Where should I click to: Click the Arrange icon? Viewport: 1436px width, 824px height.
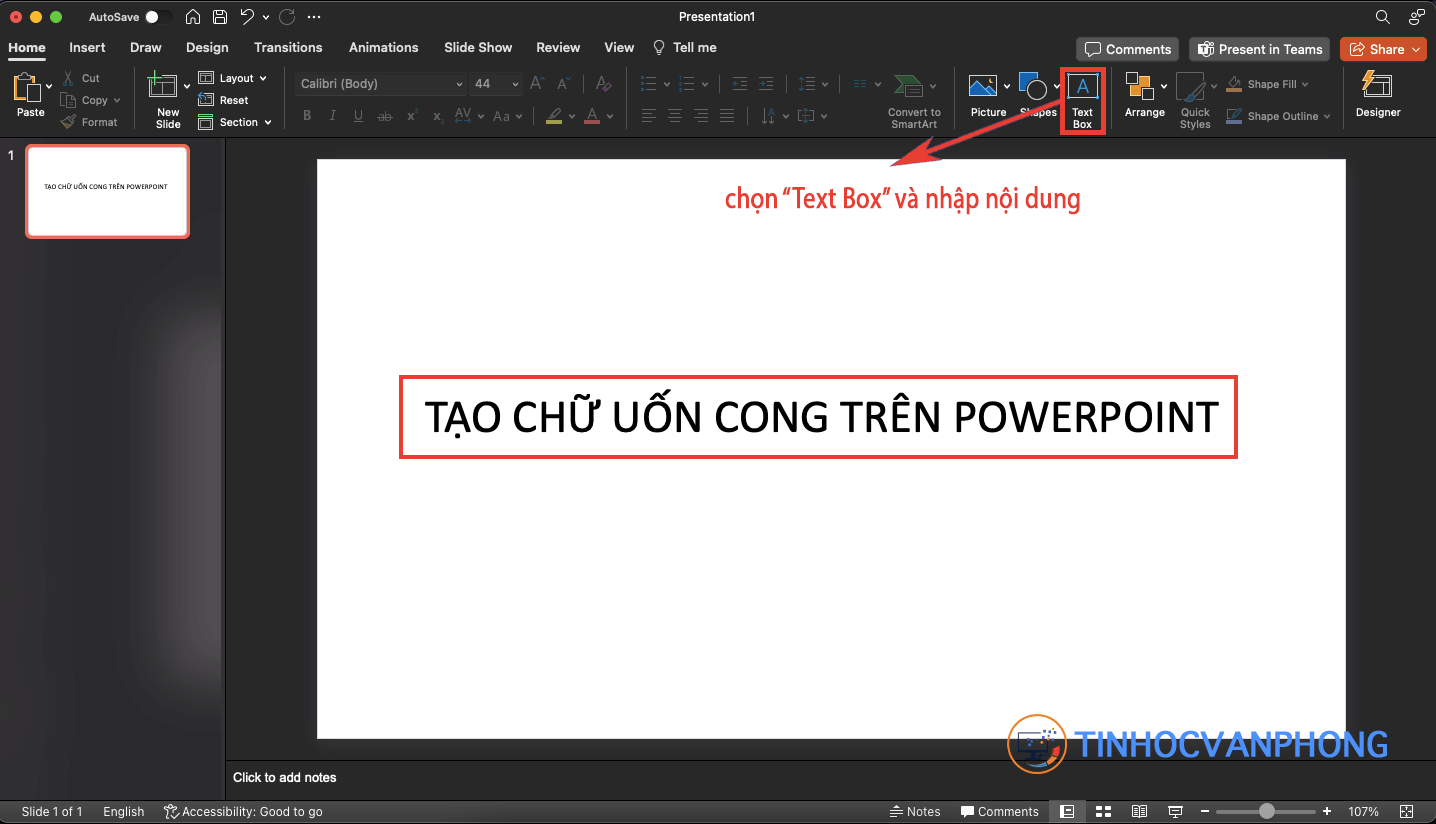(1140, 86)
